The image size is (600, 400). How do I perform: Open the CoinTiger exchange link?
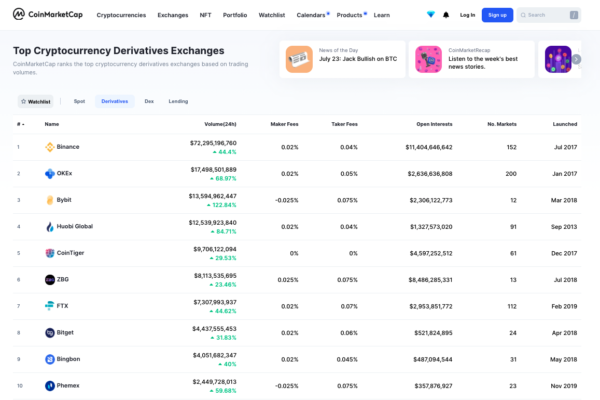click(70, 253)
